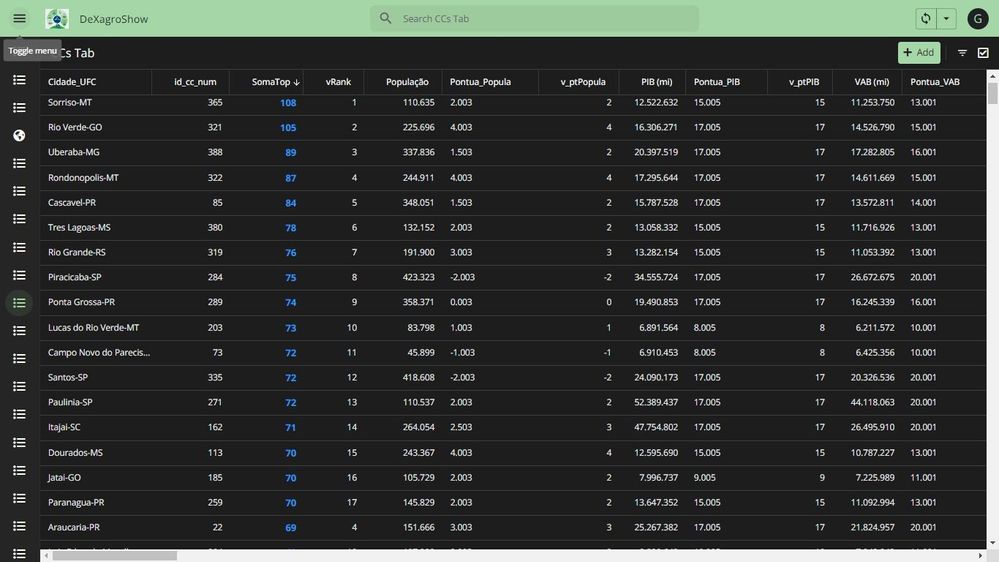This screenshot has height=562, width=999.
Task: Click the scroll up arrow
Action: click(x=993, y=75)
